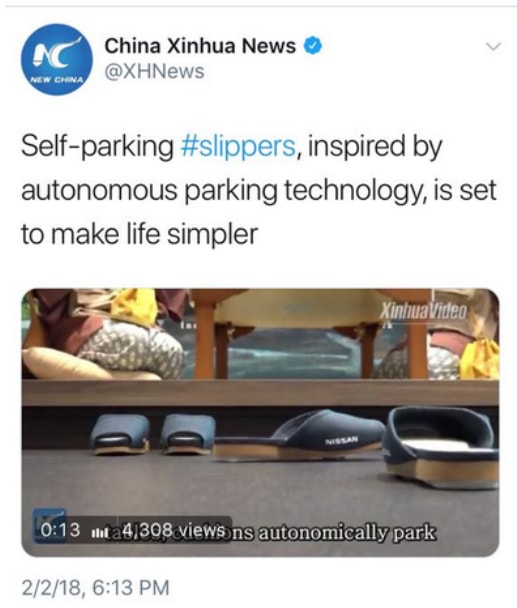Open the China Xinhua News profile avatar
Screen dimensions: 517x608
[x=57, y=59]
